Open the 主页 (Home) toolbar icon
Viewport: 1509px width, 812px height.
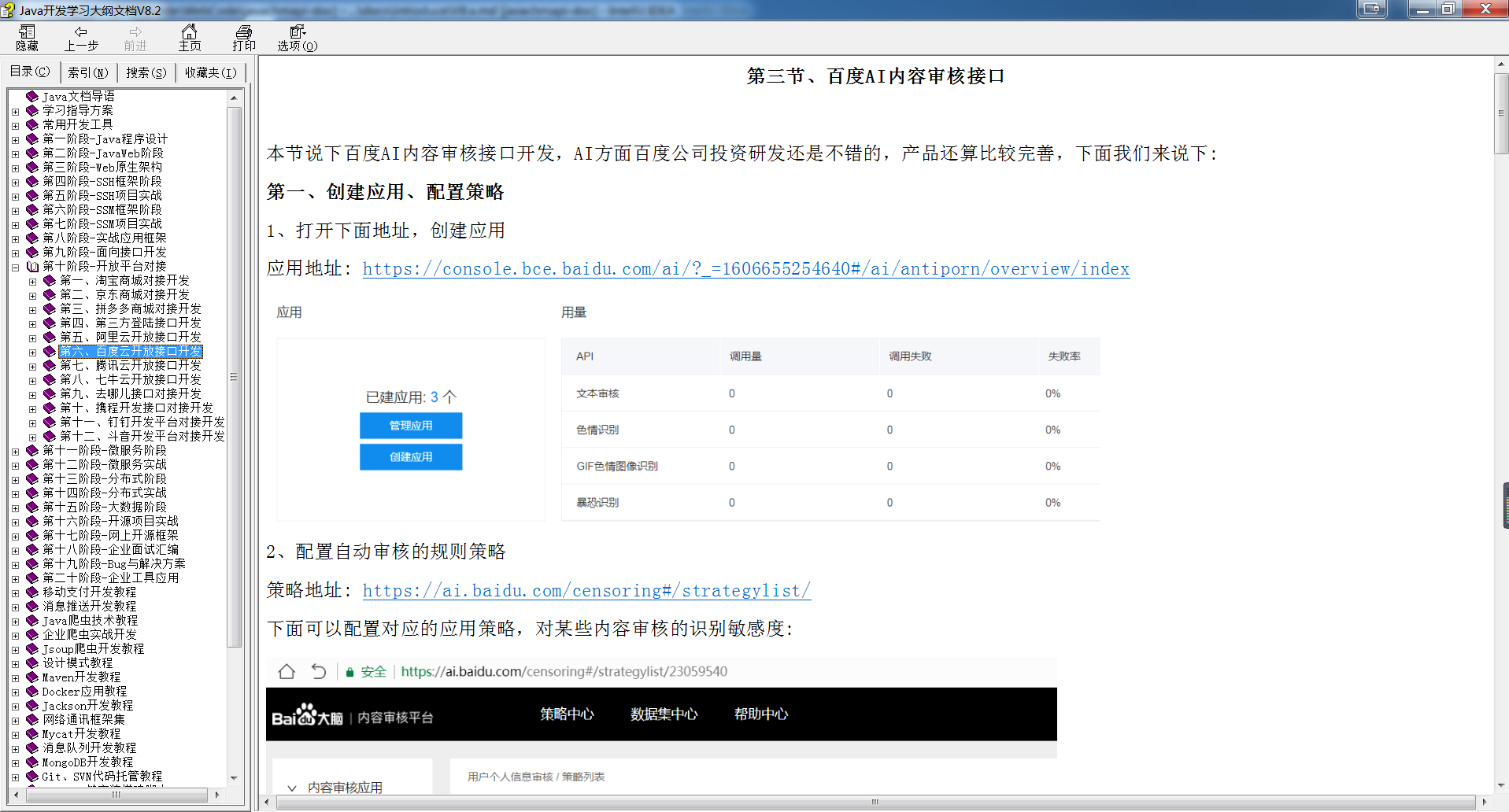click(189, 38)
